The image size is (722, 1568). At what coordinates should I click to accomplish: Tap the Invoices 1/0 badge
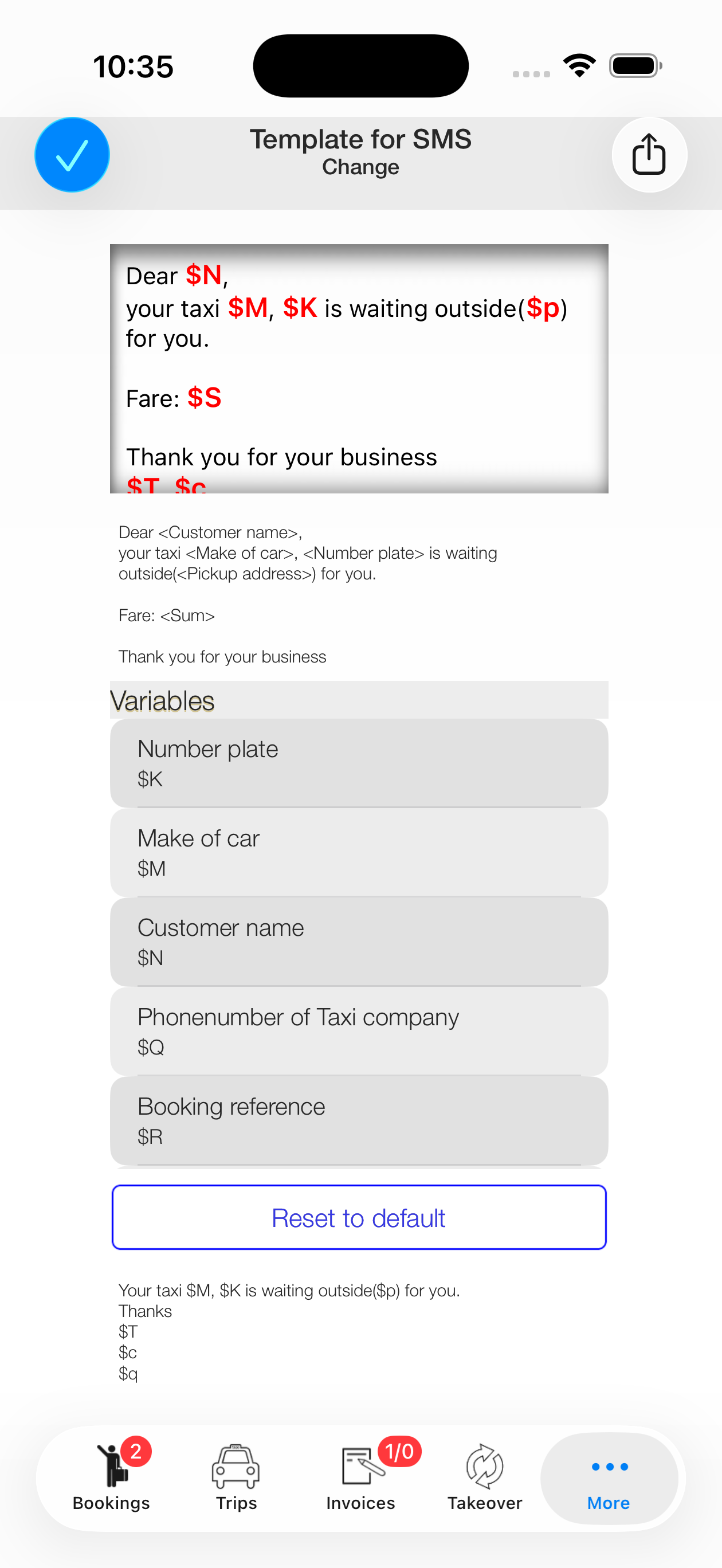(x=399, y=1452)
